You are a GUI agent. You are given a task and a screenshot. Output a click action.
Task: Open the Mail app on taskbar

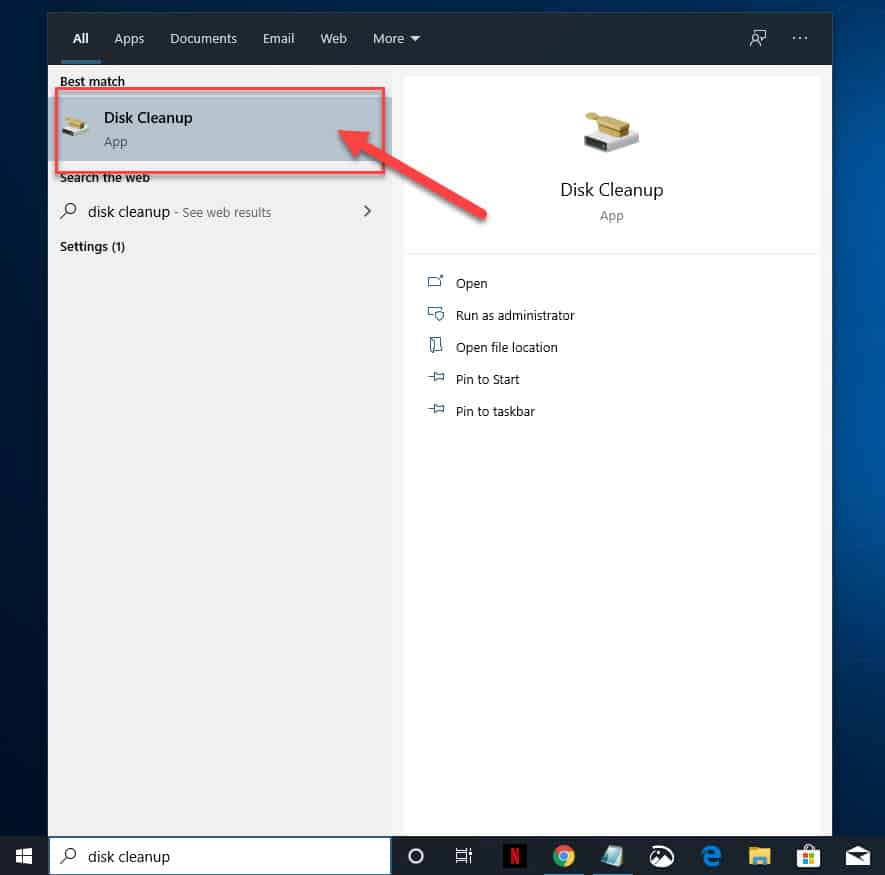click(857, 856)
